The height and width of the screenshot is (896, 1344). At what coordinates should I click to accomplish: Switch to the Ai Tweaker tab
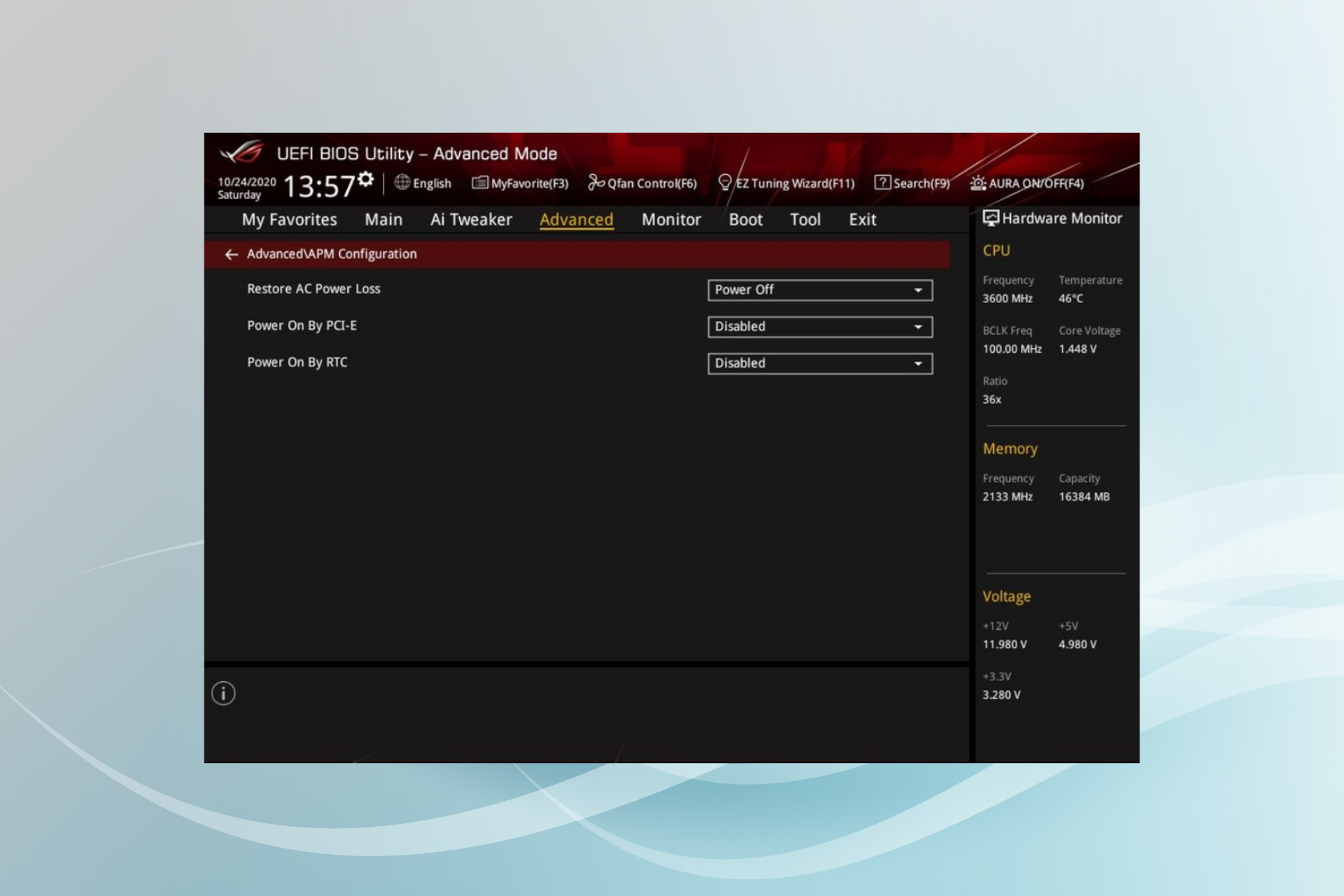pos(470,219)
